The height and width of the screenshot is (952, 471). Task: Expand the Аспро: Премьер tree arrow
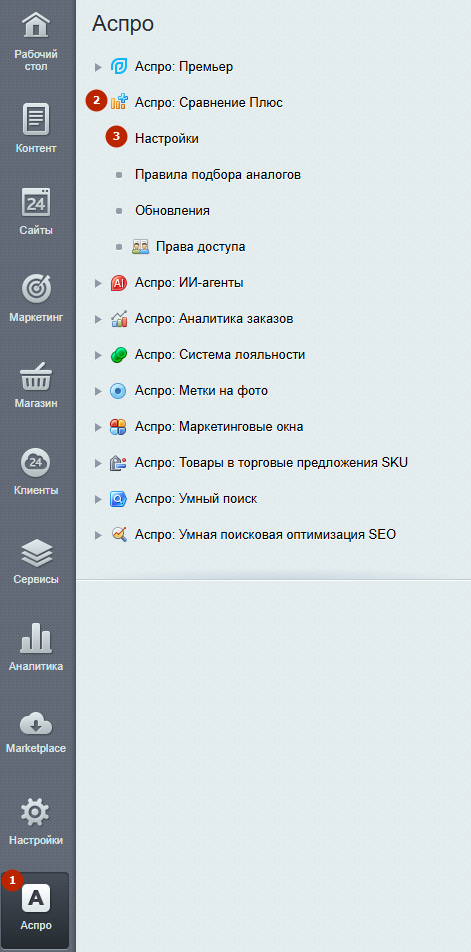pyautogui.click(x=98, y=67)
